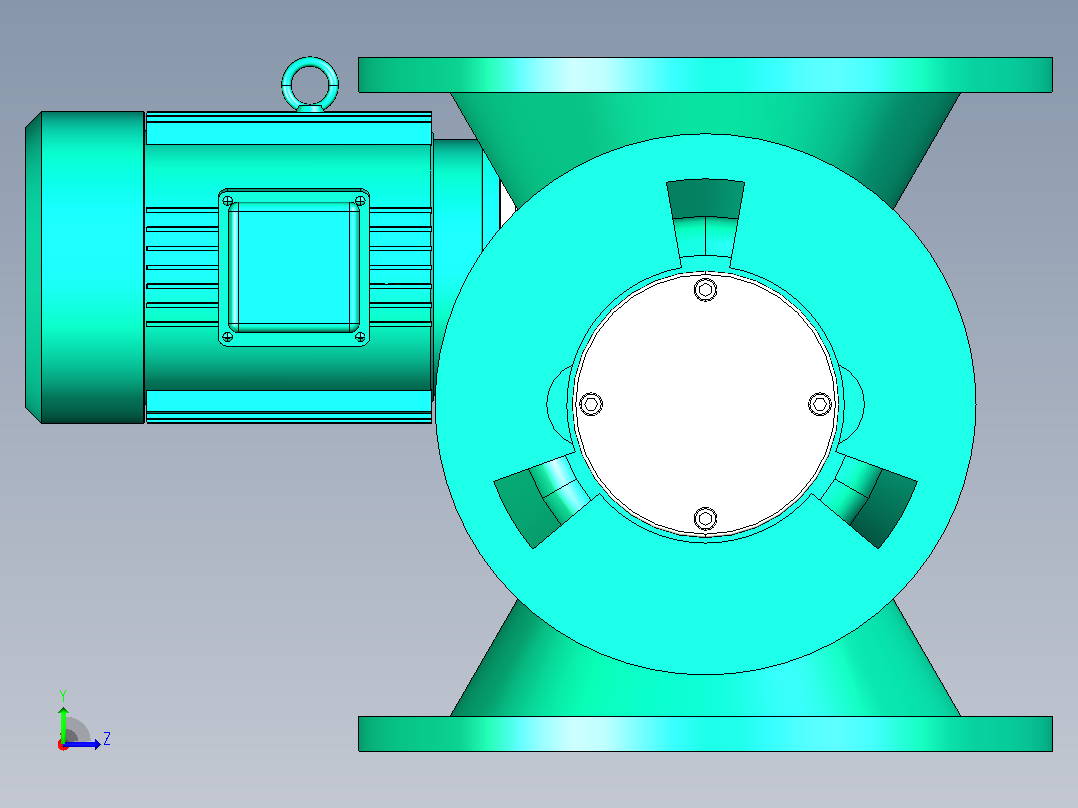Pick the bottom-right screw of the terminal box
The image size is (1078, 808).
point(360,336)
